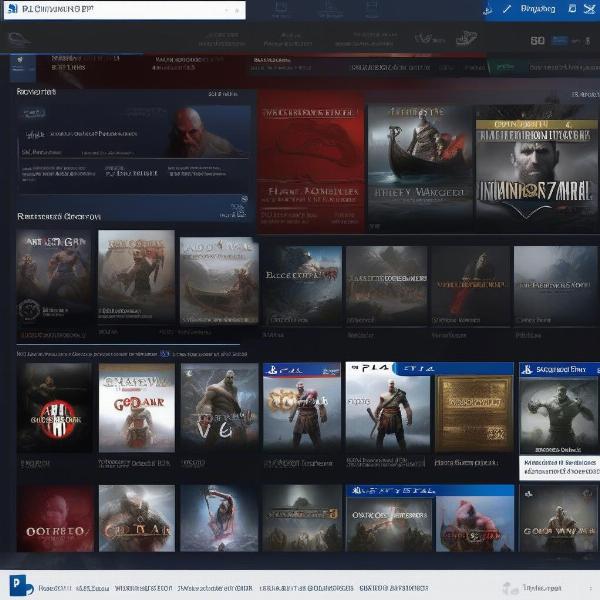Screen dimensions: 600x600
Task: Open the second text item in the dark navigation bar
Action: pyautogui.click(x=288, y=39)
